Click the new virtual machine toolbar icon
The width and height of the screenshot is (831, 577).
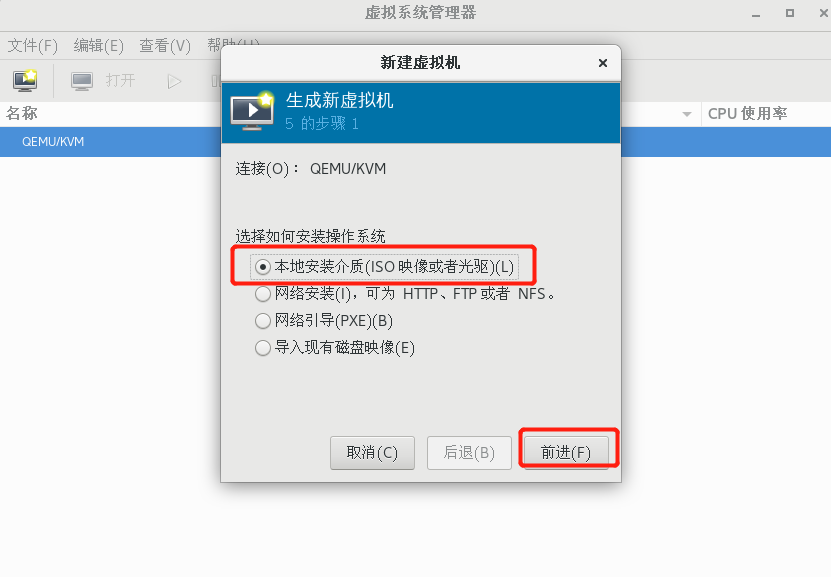[25, 81]
